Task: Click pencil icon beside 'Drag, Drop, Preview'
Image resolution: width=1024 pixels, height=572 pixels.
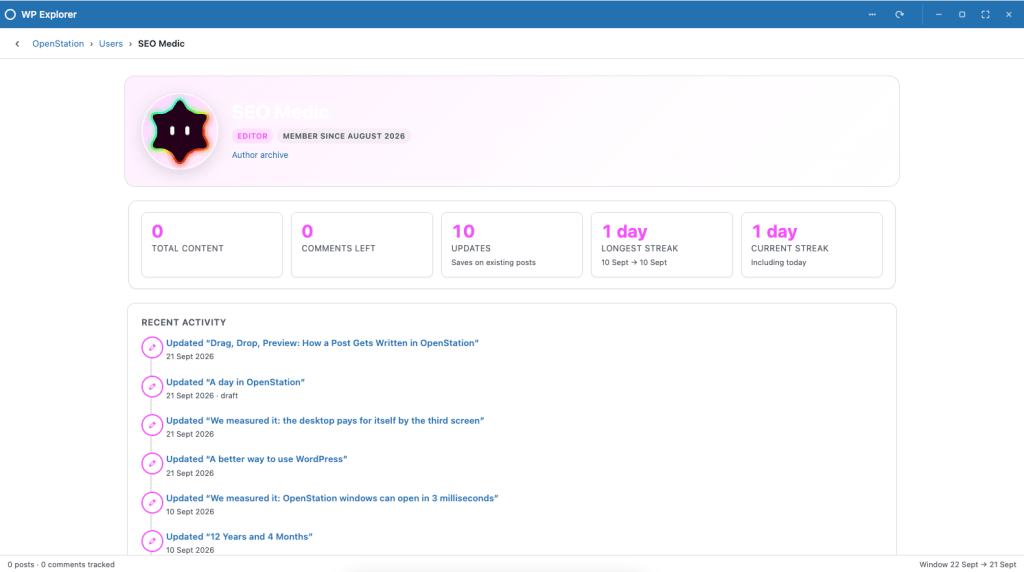Action: tap(152, 347)
